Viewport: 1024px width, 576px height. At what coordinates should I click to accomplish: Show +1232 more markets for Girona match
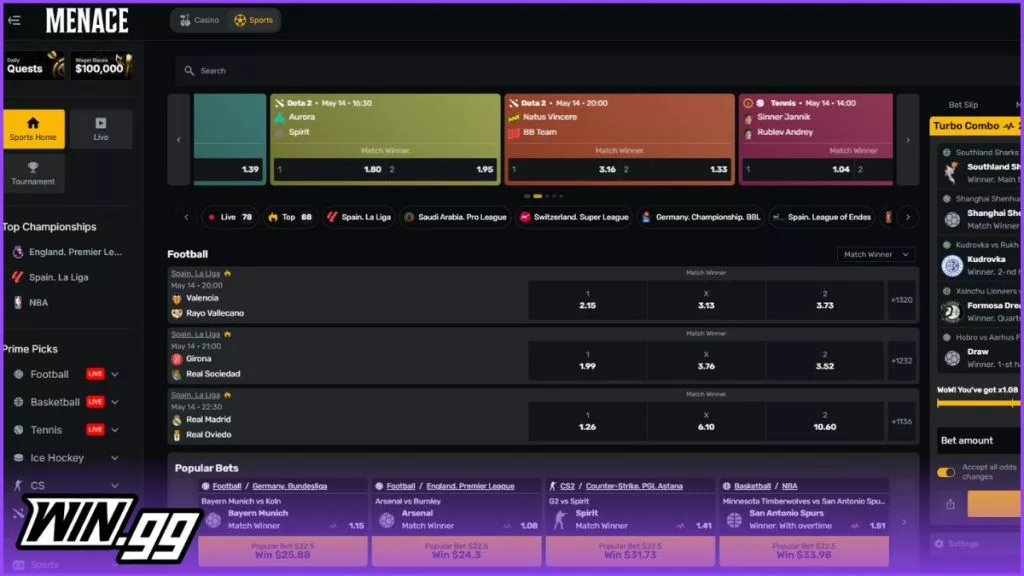tap(902, 361)
